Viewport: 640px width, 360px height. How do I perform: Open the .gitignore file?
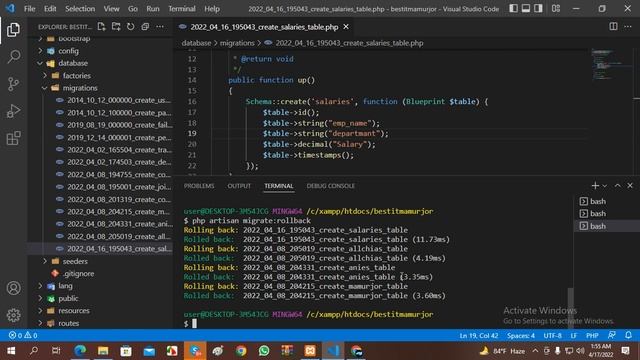click(x=78, y=273)
